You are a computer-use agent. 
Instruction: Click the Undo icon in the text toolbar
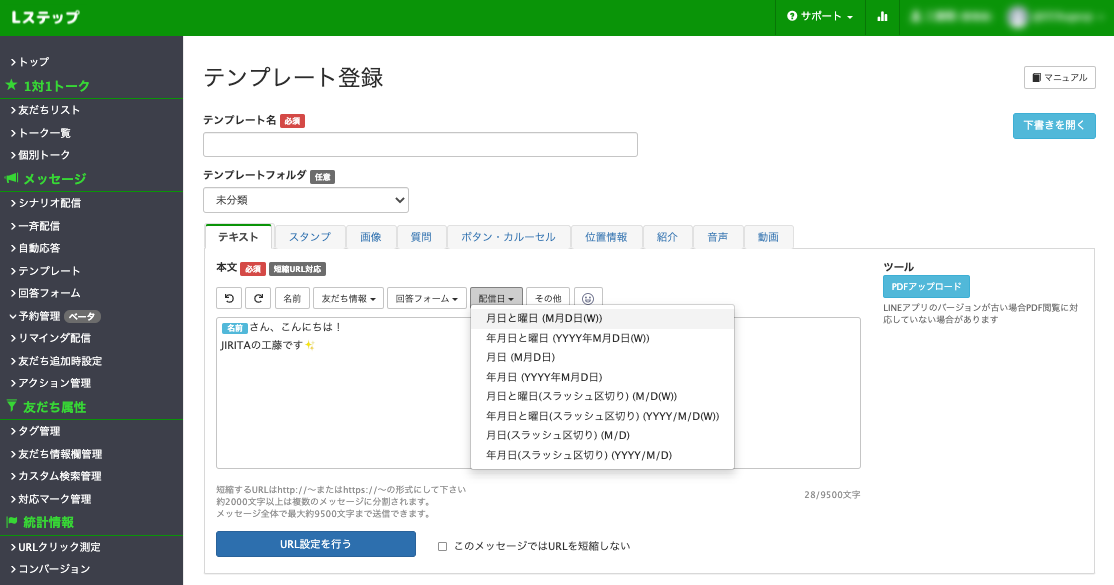click(x=228, y=297)
